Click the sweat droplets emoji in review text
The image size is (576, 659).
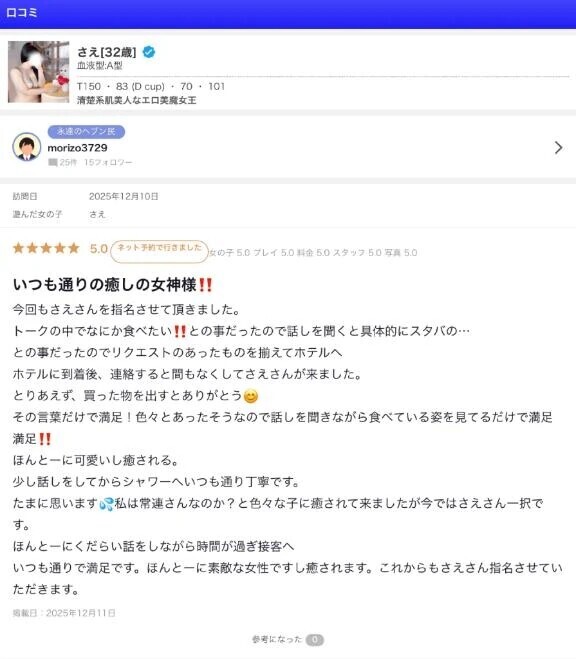point(106,503)
